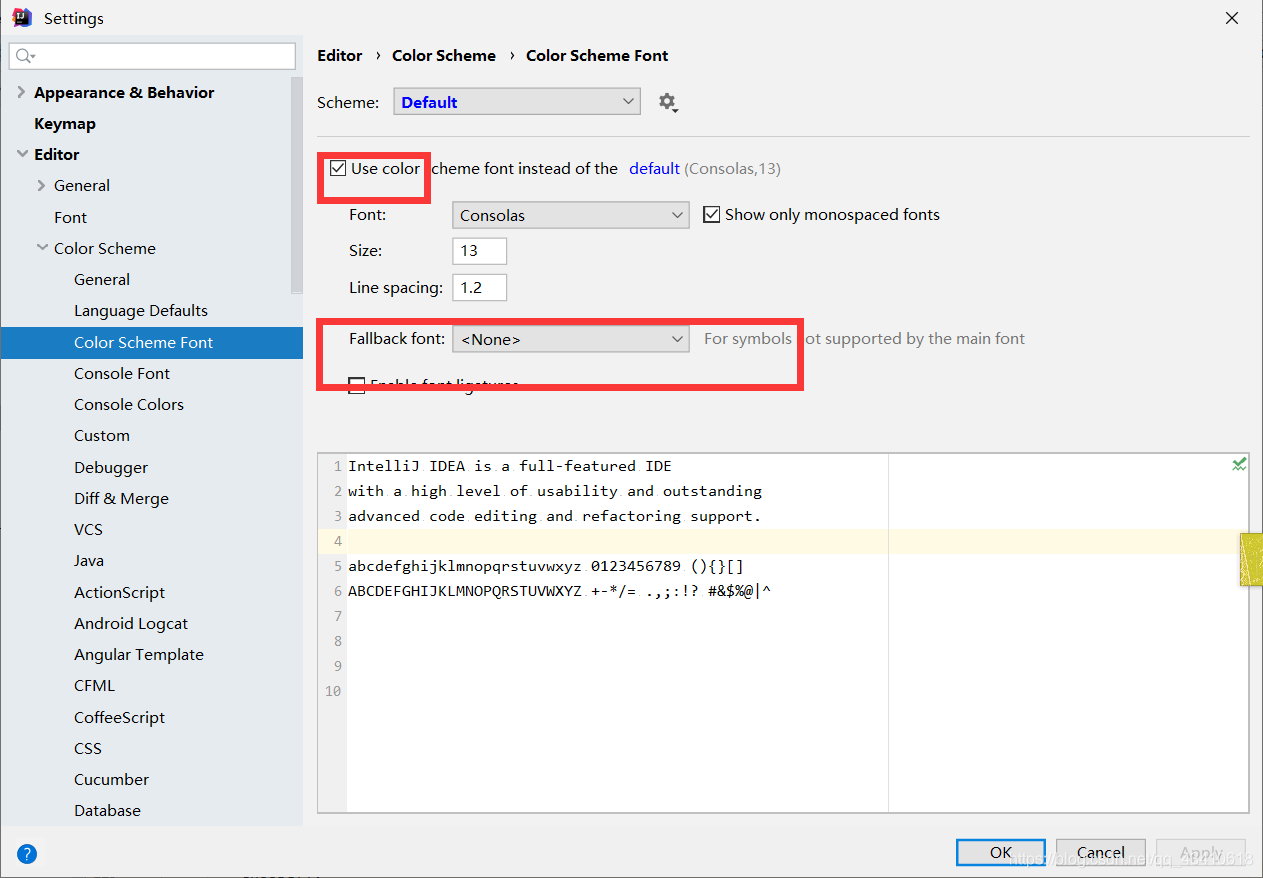This screenshot has height=878, width=1263.
Task: Select Console Colors item
Action: (x=129, y=404)
